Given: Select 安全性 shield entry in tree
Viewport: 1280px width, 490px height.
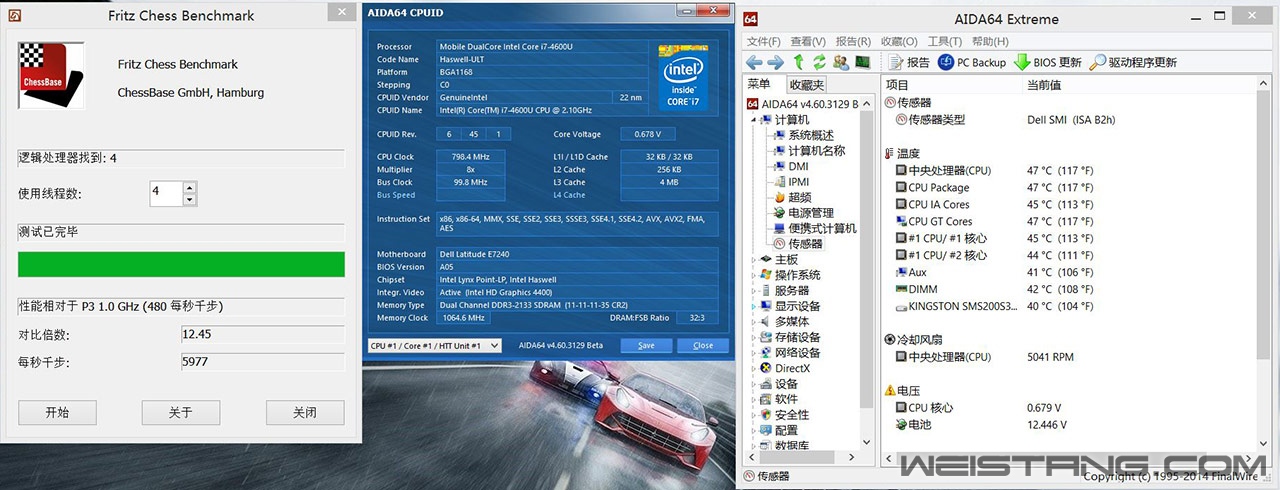Looking at the screenshot, I should click(x=783, y=415).
